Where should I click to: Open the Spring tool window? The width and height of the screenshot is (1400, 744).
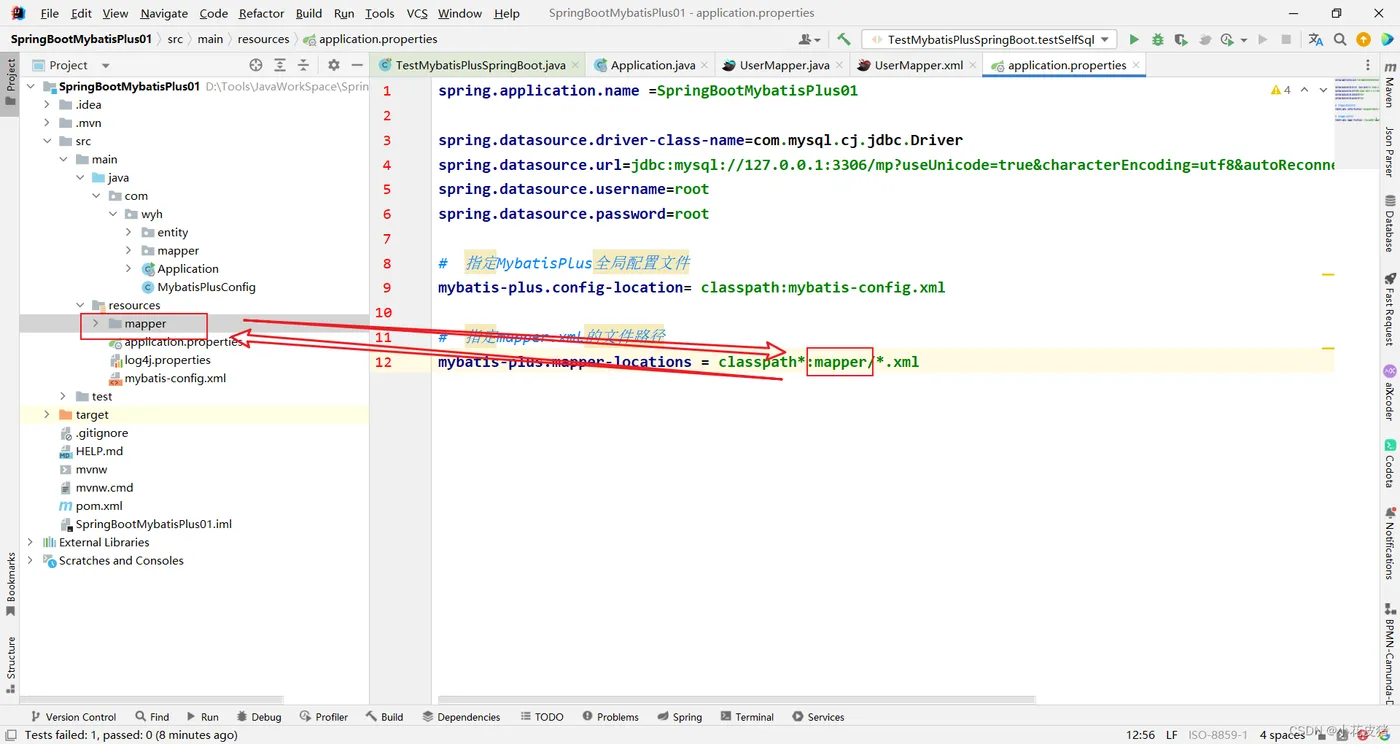click(679, 717)
